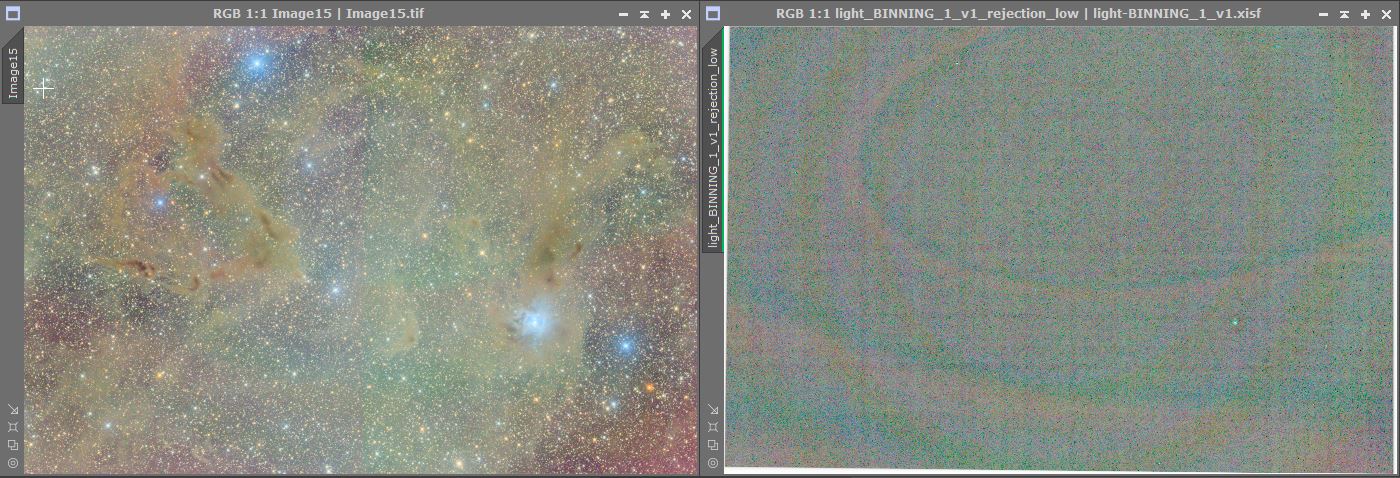The height and width of the screenshot is (478, 1400).
Task: Click crossed-square icon in rejection_low window
Action: [x=713, y=427]
